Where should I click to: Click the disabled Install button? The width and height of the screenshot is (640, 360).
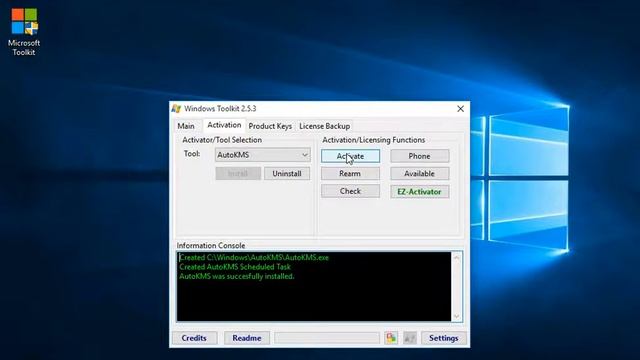click(x=238, y=173)
